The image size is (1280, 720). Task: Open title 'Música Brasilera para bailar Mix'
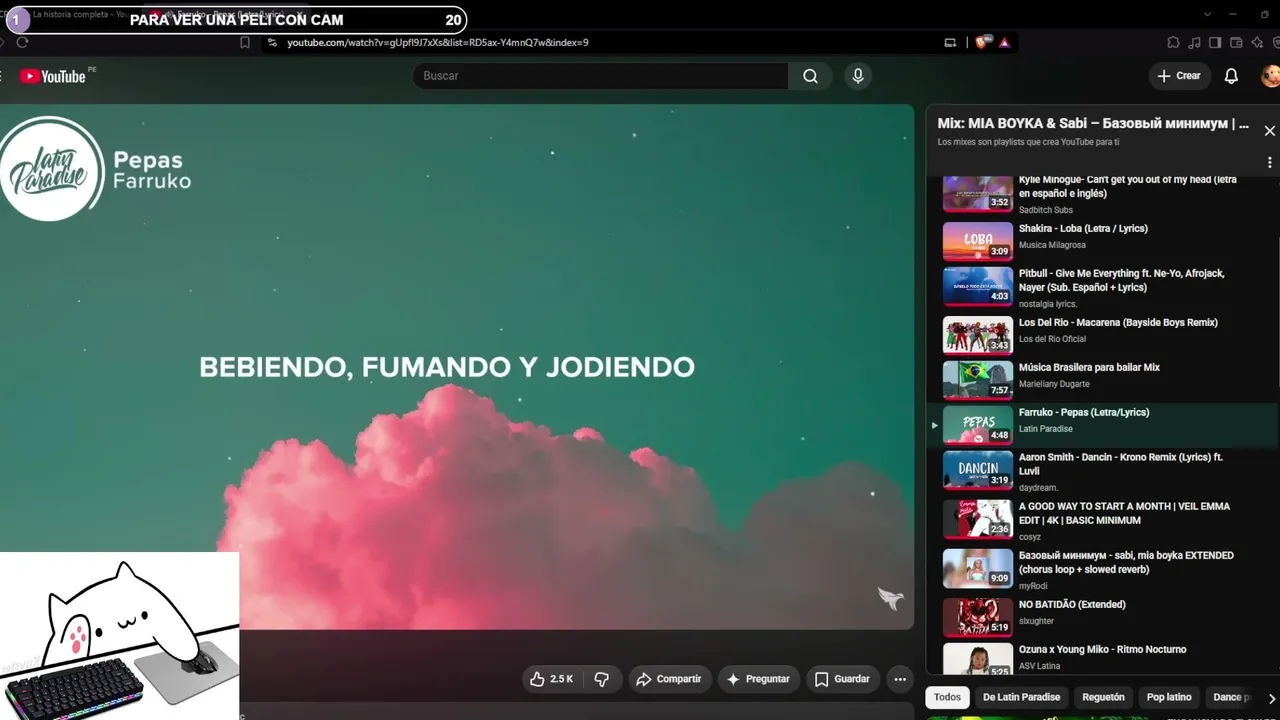click(x=1089, y=368)
